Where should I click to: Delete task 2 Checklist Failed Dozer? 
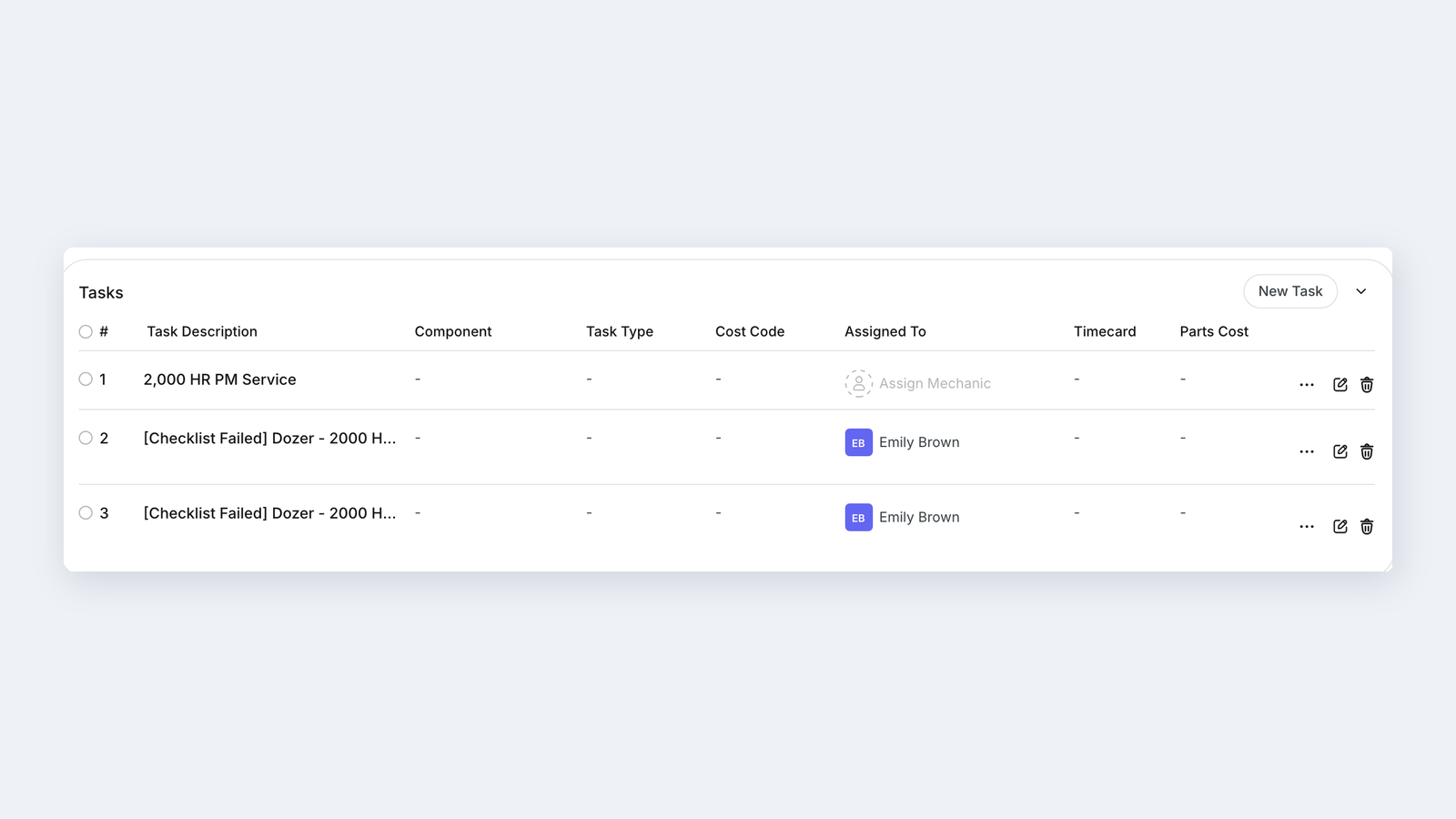1367,451
